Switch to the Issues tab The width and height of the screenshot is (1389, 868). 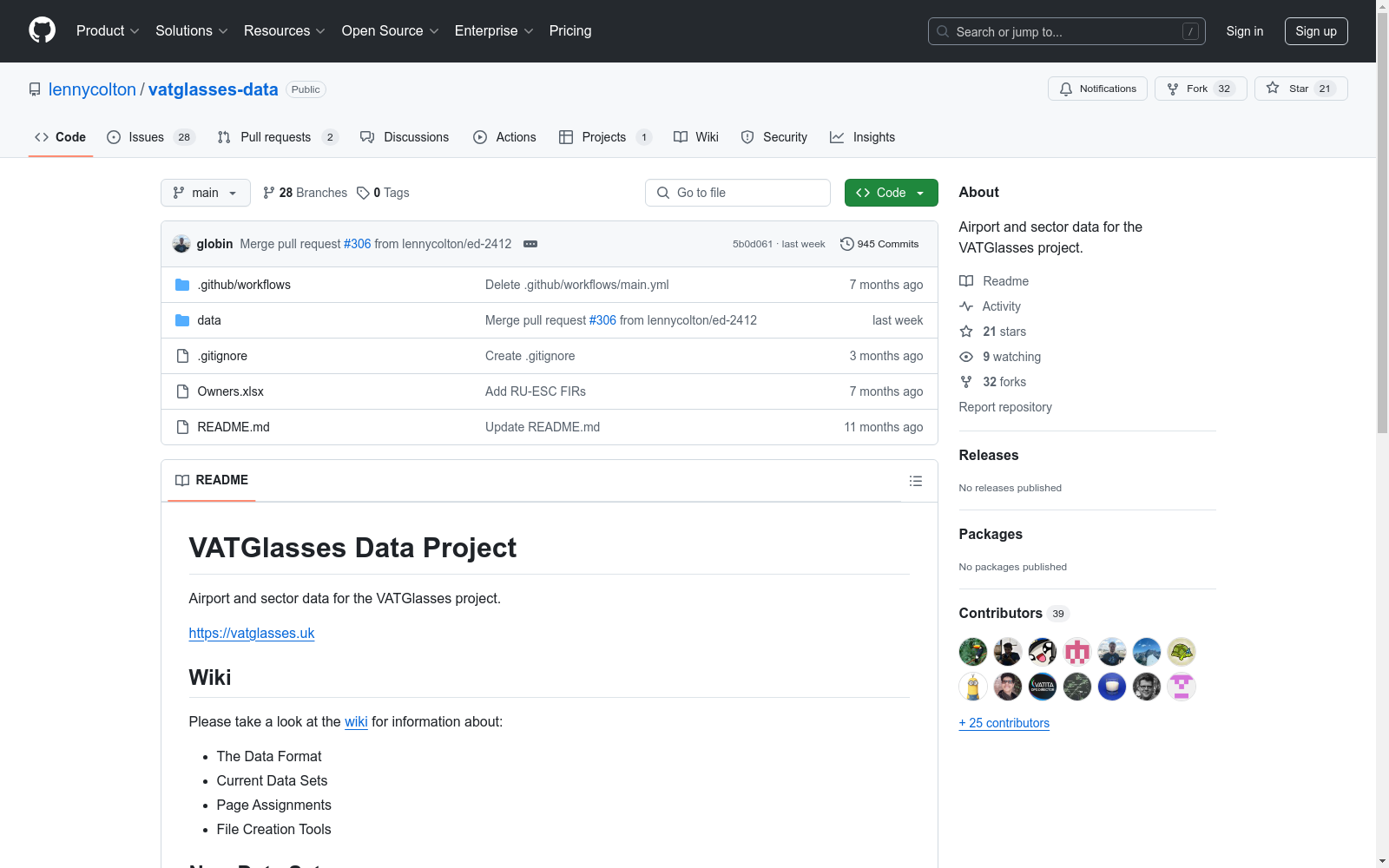click(x=151, y=137)
